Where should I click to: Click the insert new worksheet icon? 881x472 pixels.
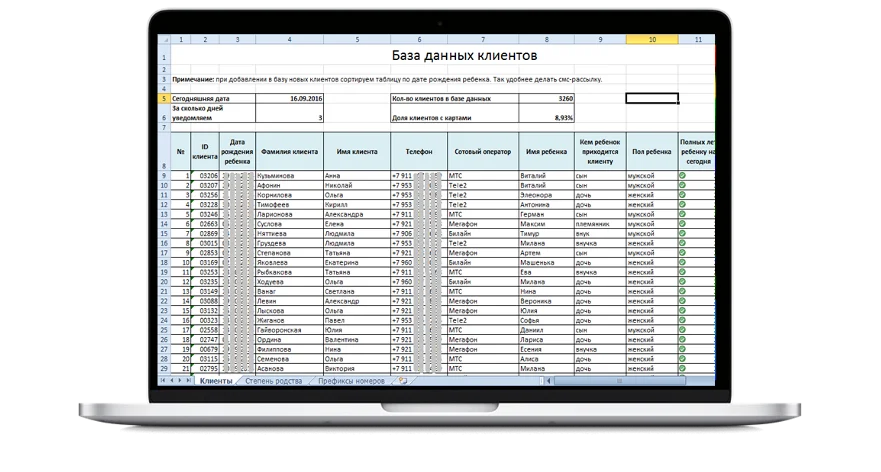coord(403,381)
